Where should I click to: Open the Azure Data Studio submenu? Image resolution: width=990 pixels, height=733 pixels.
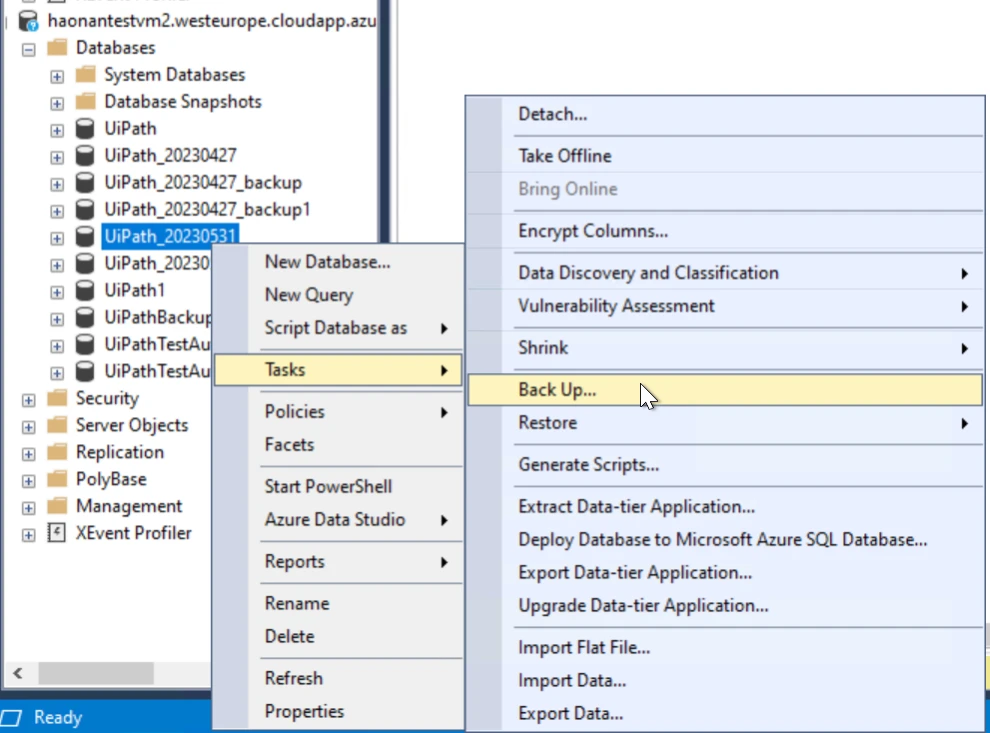tap(338, 520)
